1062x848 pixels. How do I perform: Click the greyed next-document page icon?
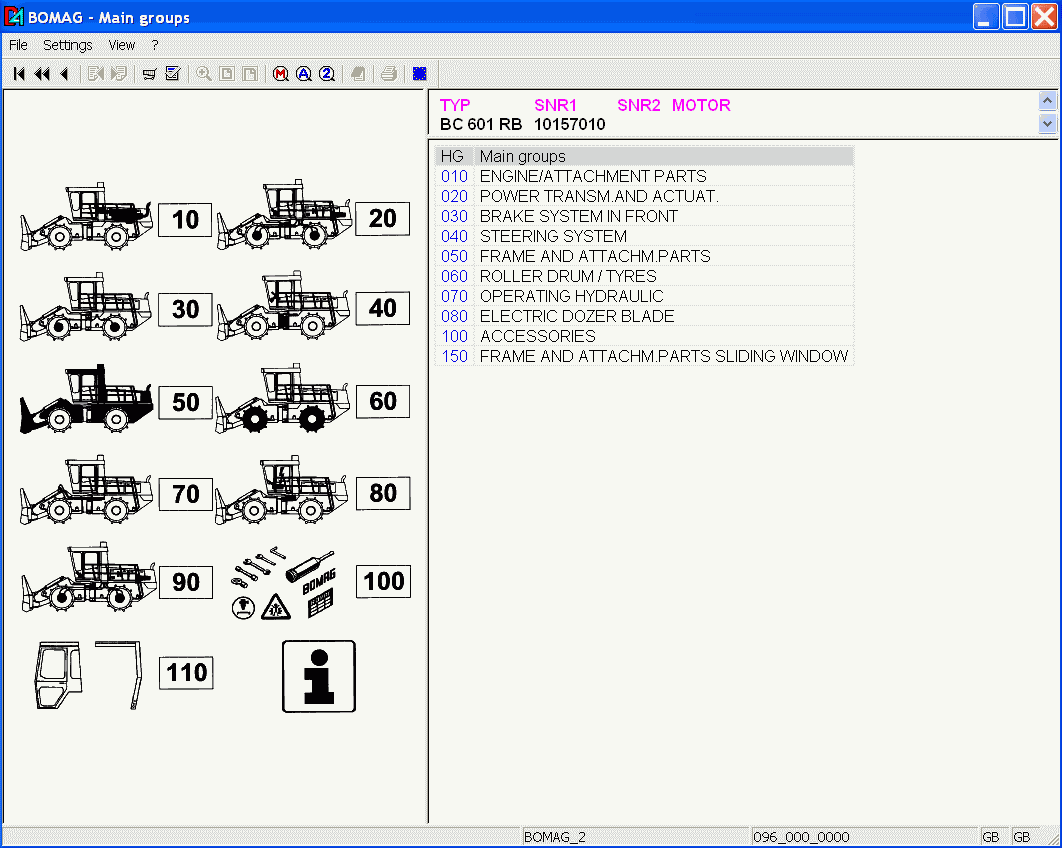pyautogui.click(x=119, y=74)
